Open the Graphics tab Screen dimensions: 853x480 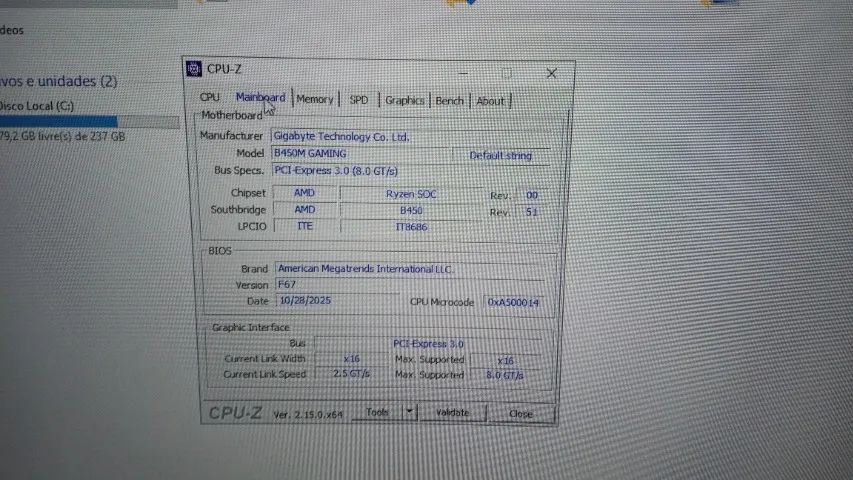click(x=404, y=100)
